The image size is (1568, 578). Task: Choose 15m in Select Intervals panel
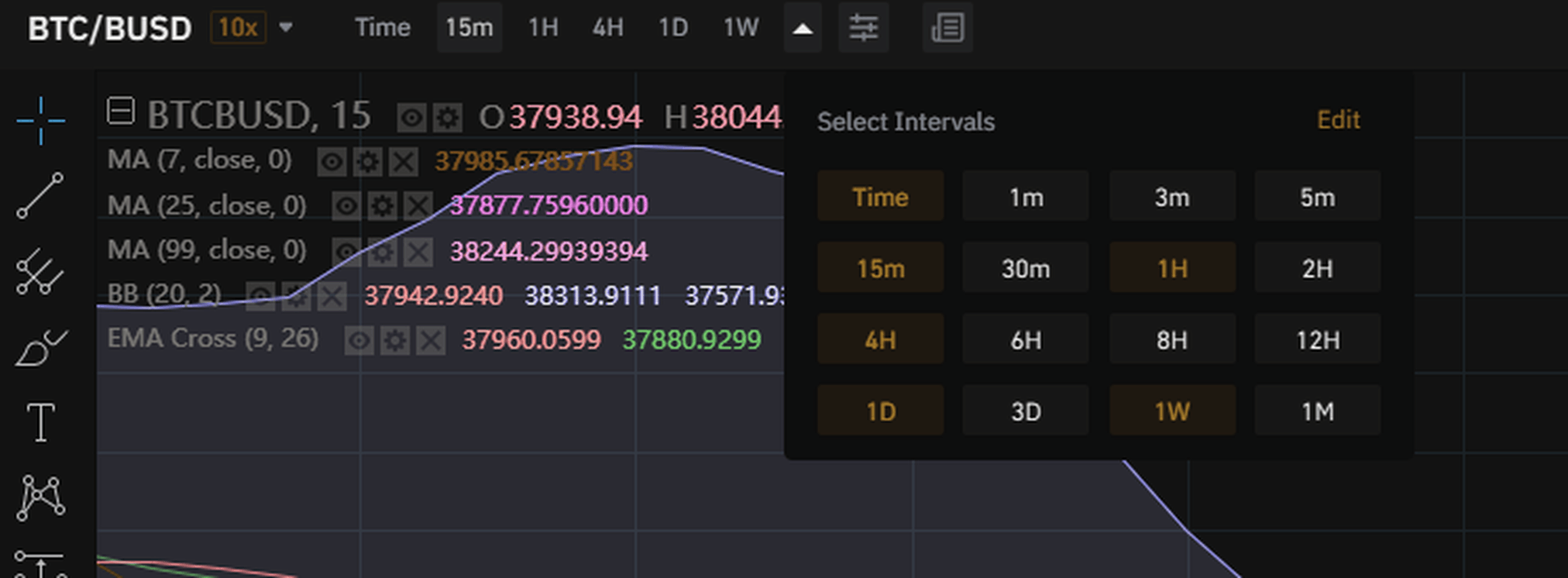[881, 268]
